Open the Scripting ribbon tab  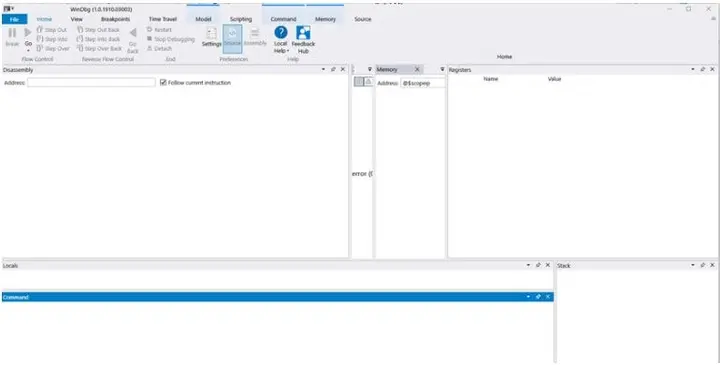click(x=241, y=19)
